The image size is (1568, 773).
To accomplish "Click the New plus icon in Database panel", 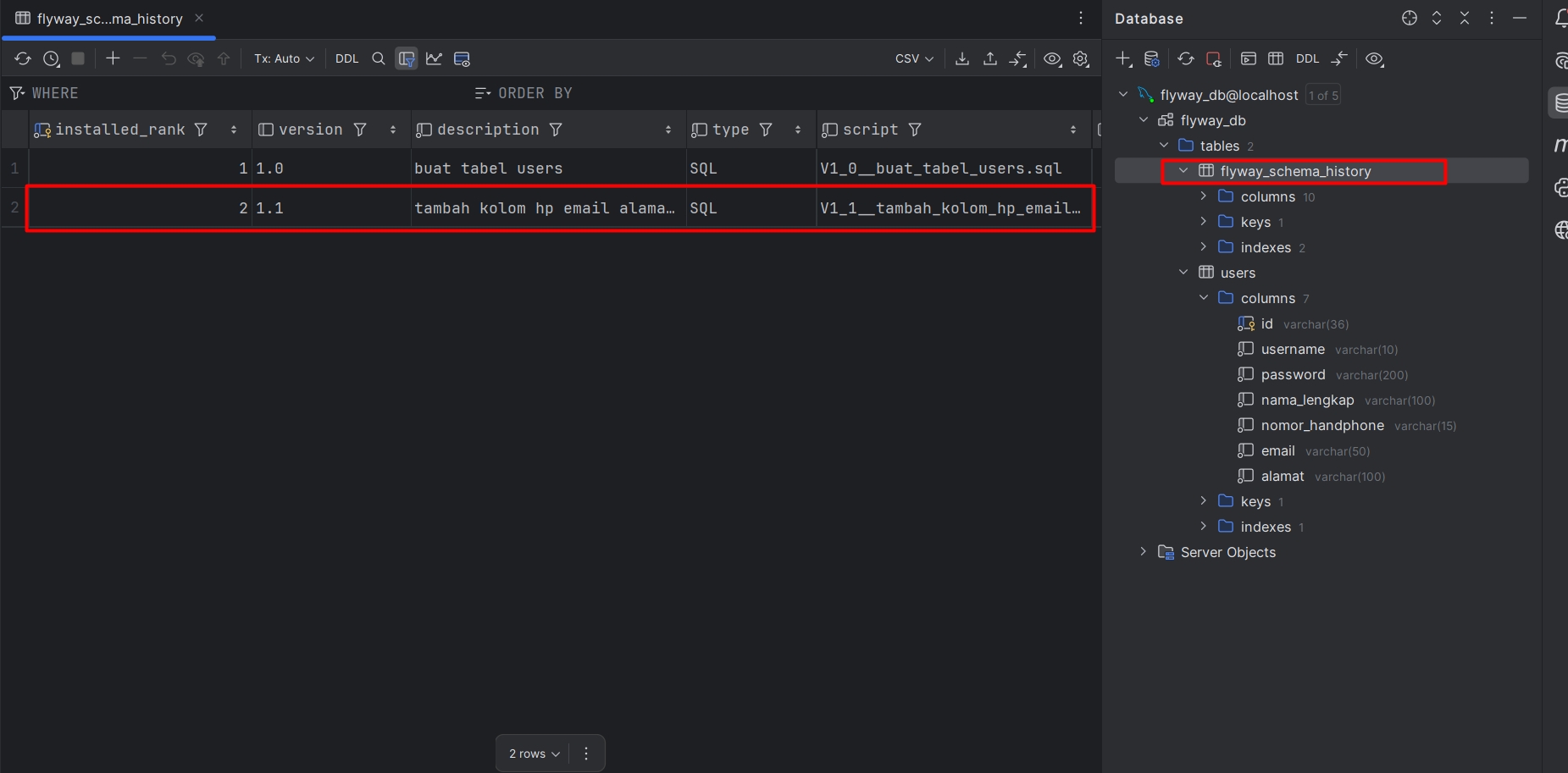I will pyautogui.click(x=1124, y=58).
